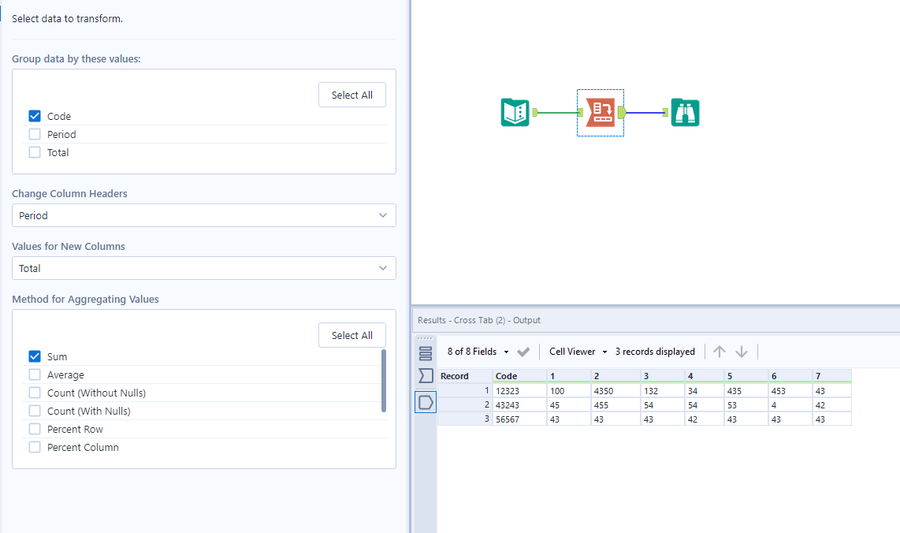
Task: Select cell with value 455
Action: [616, 405]
